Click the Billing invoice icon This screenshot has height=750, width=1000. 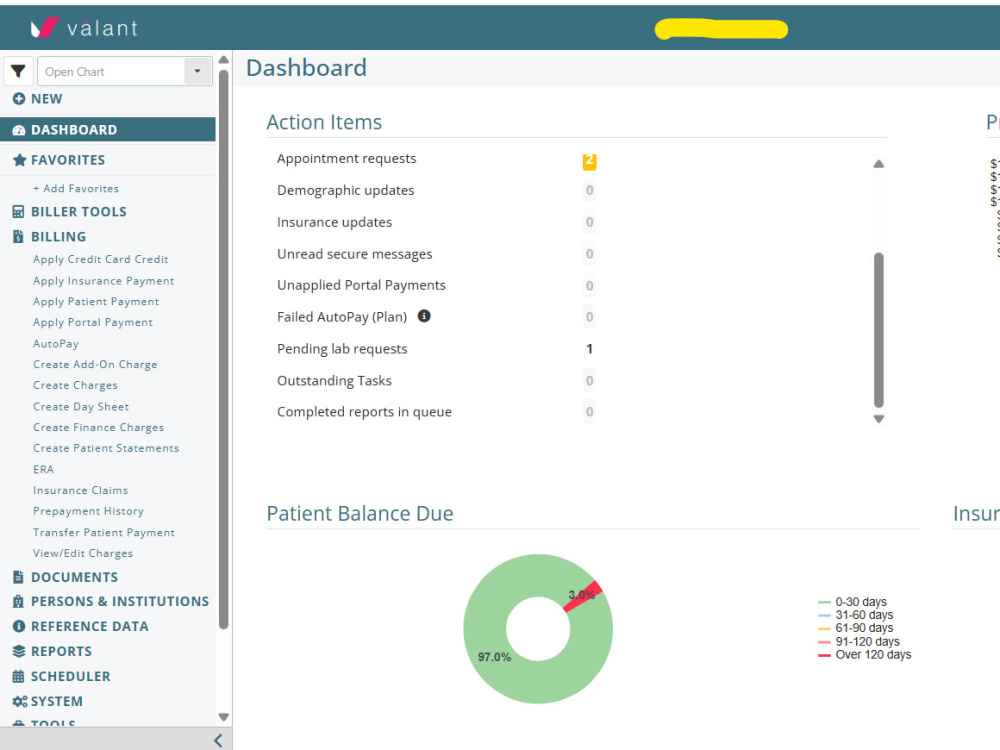click(18, 237)
